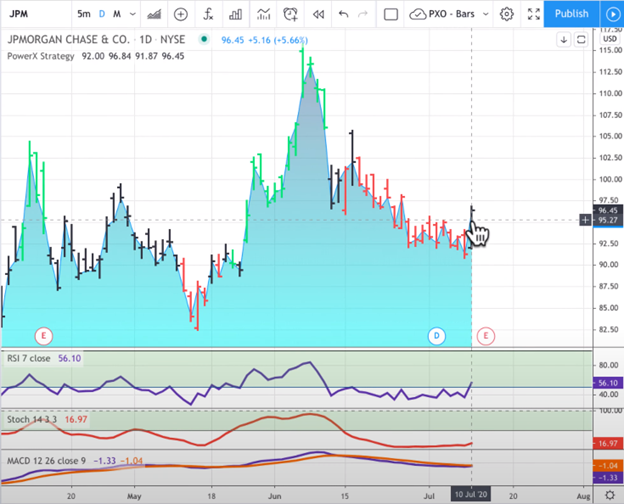Switch to the D daily timeframe
Viewport: 624px width, 504px height.
click(x=102, y=14)
